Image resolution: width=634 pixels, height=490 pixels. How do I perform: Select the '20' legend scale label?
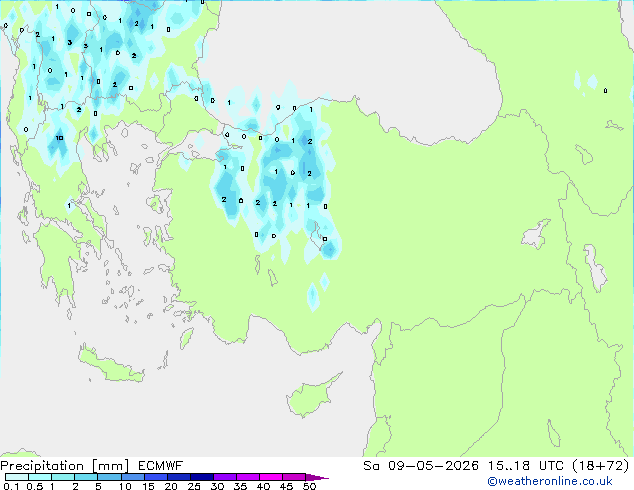pos(171,486)
